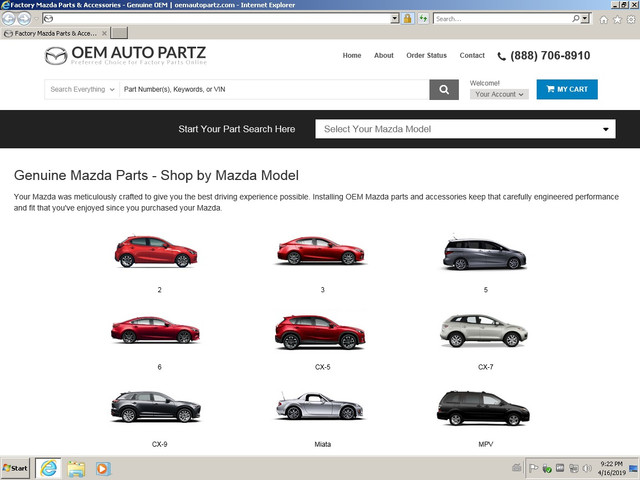
Task: Expand the Search Everything category dropdown
Action: [x=82, y=89]
